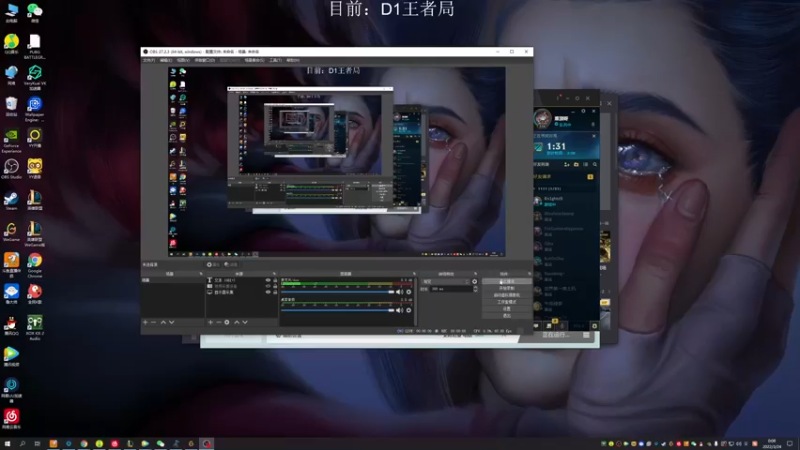
Task: Toggle visibility of second source row
Action: (268, 286)
